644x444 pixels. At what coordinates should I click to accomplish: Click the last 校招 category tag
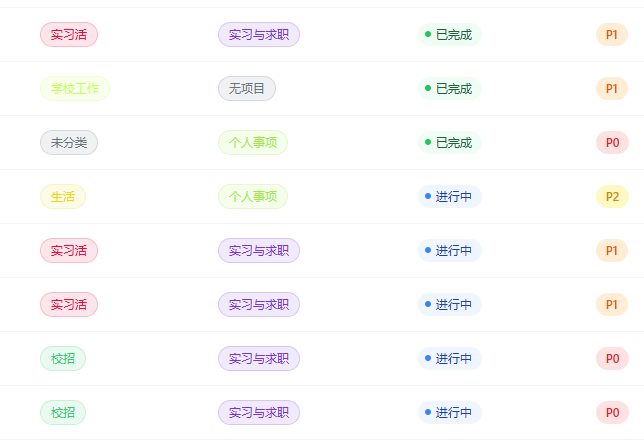pyautogui.click(x=63, y=412)
